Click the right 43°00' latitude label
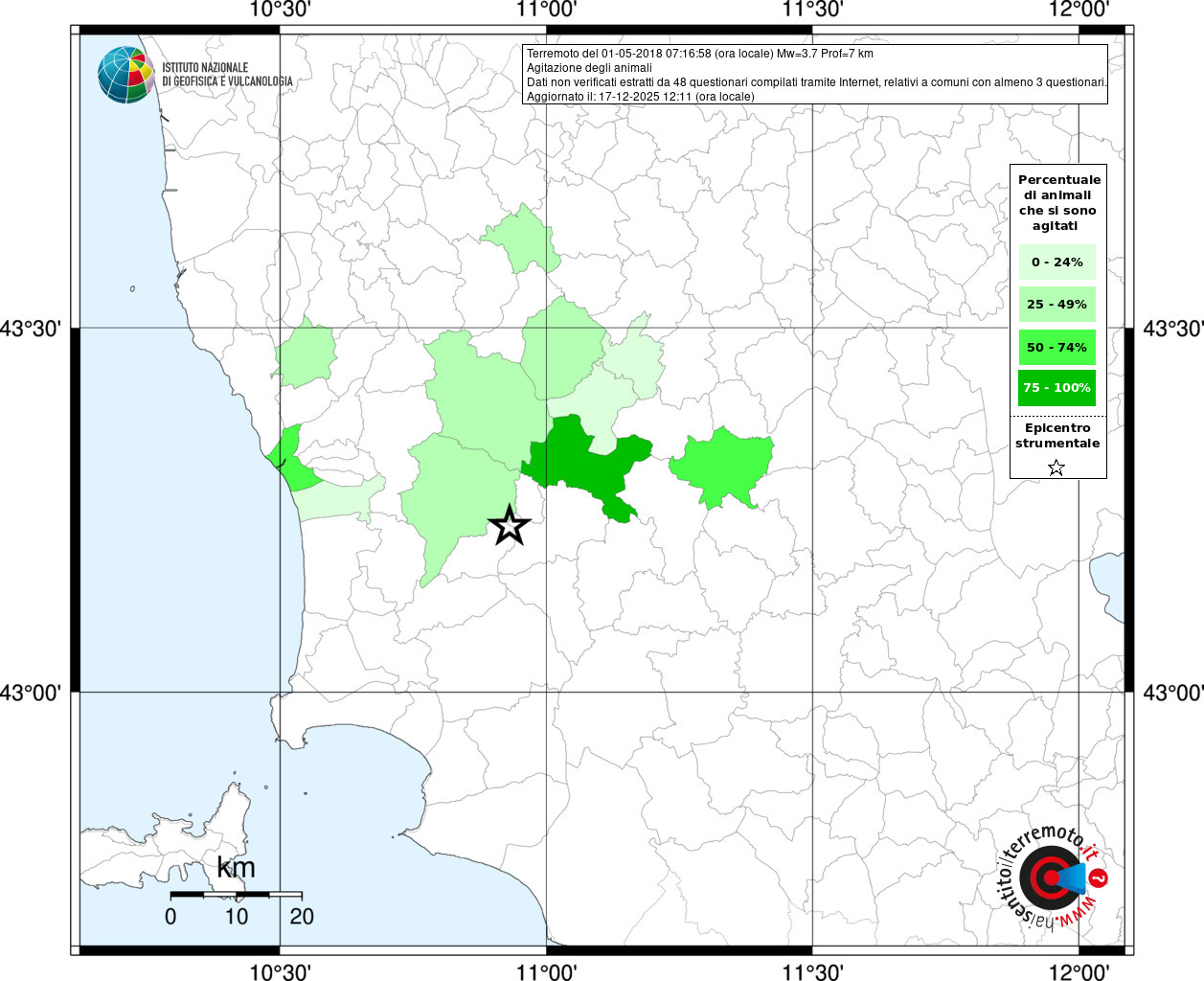The width and height of the screenshot is (1204, 981). 1173,692
